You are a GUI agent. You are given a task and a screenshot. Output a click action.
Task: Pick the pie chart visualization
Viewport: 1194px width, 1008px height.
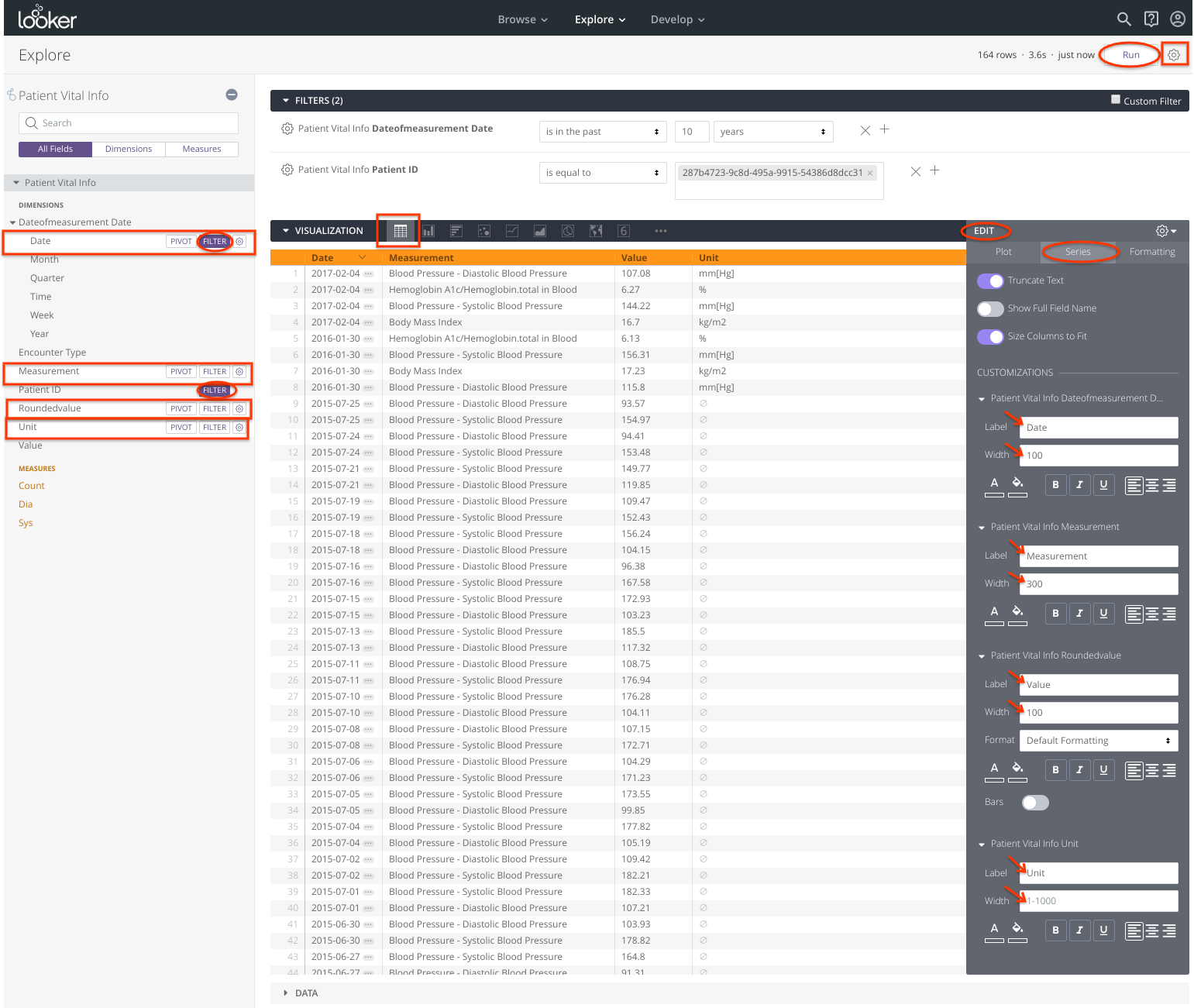tap(568, 231)
